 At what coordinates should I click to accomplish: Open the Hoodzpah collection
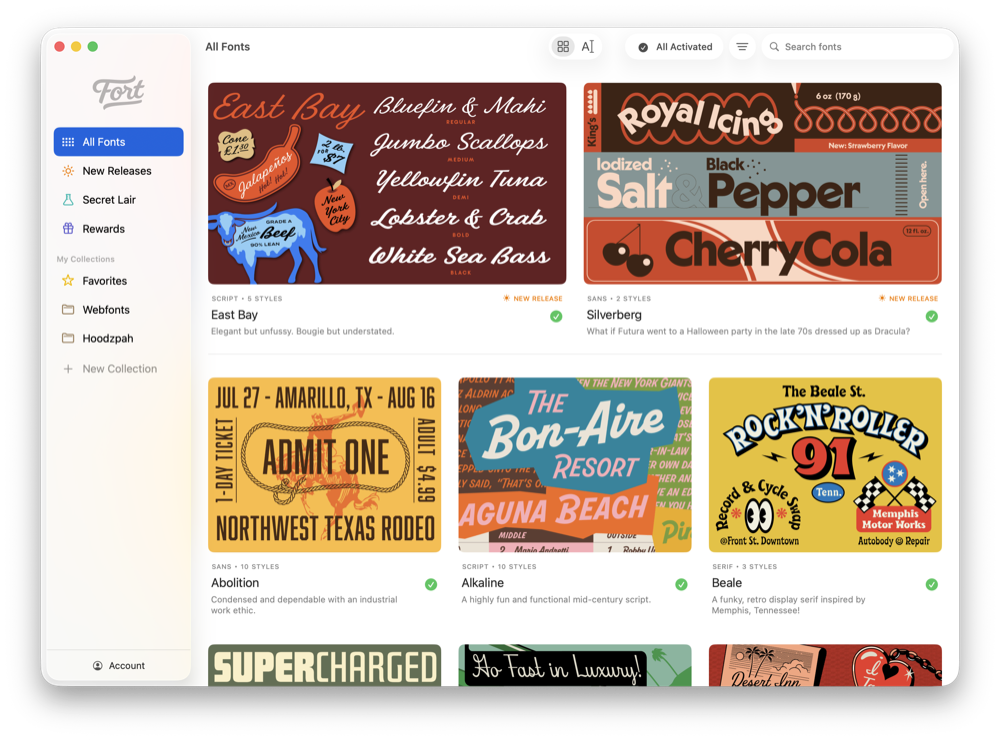(119, 338)
